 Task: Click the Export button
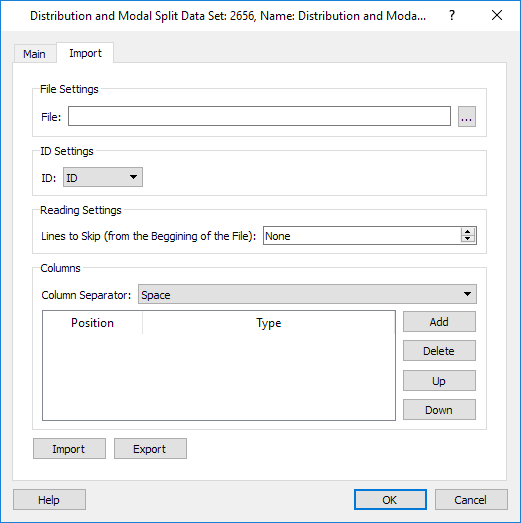point(150,449)
